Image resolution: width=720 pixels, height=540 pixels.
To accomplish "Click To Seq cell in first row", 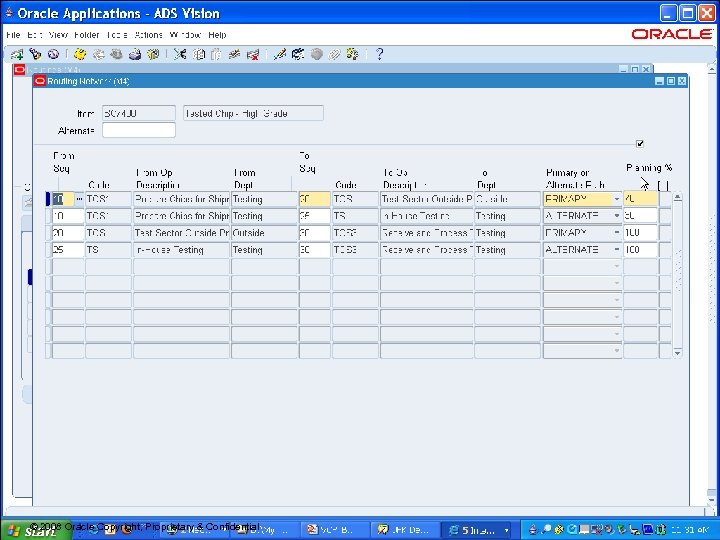I will click(315, 199).
